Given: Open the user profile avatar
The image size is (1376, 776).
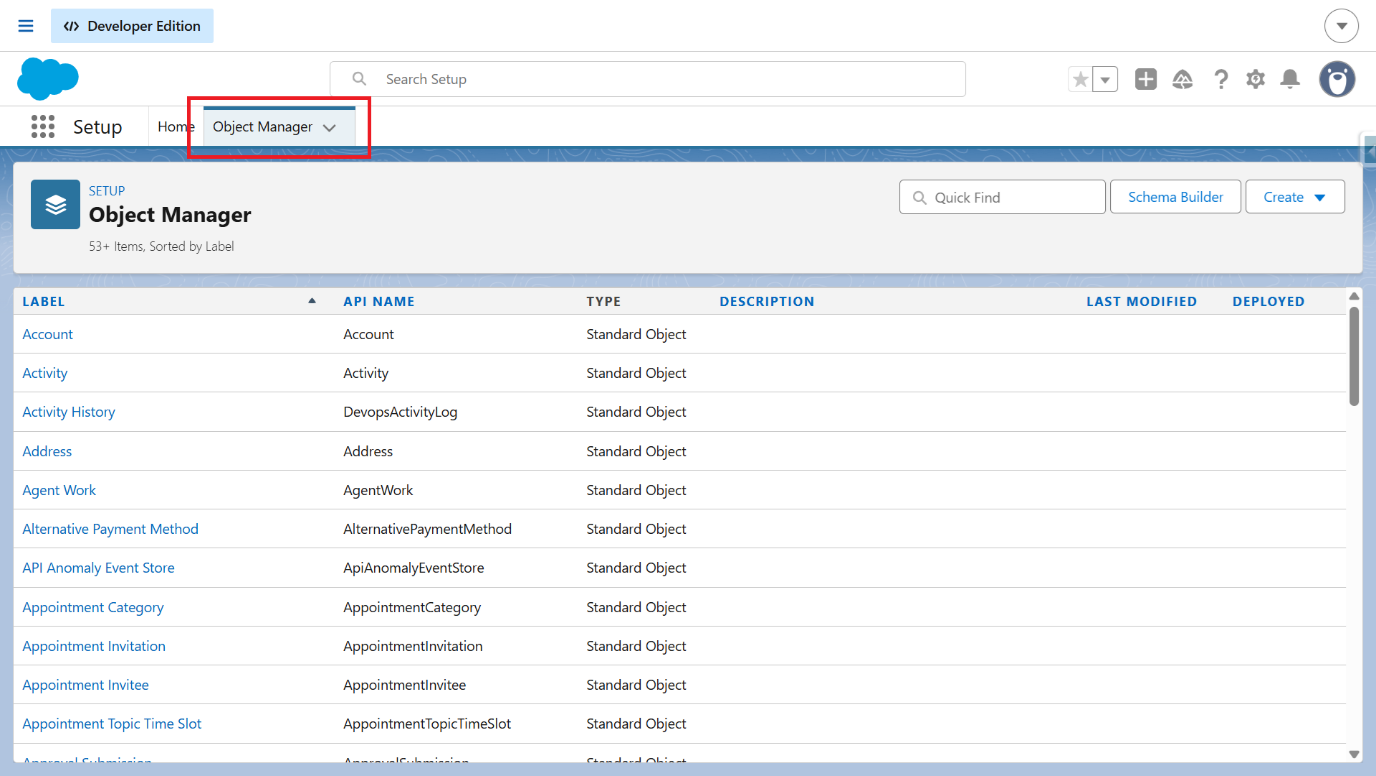Looking at the screenshot, I should [x=1337, y=79].
